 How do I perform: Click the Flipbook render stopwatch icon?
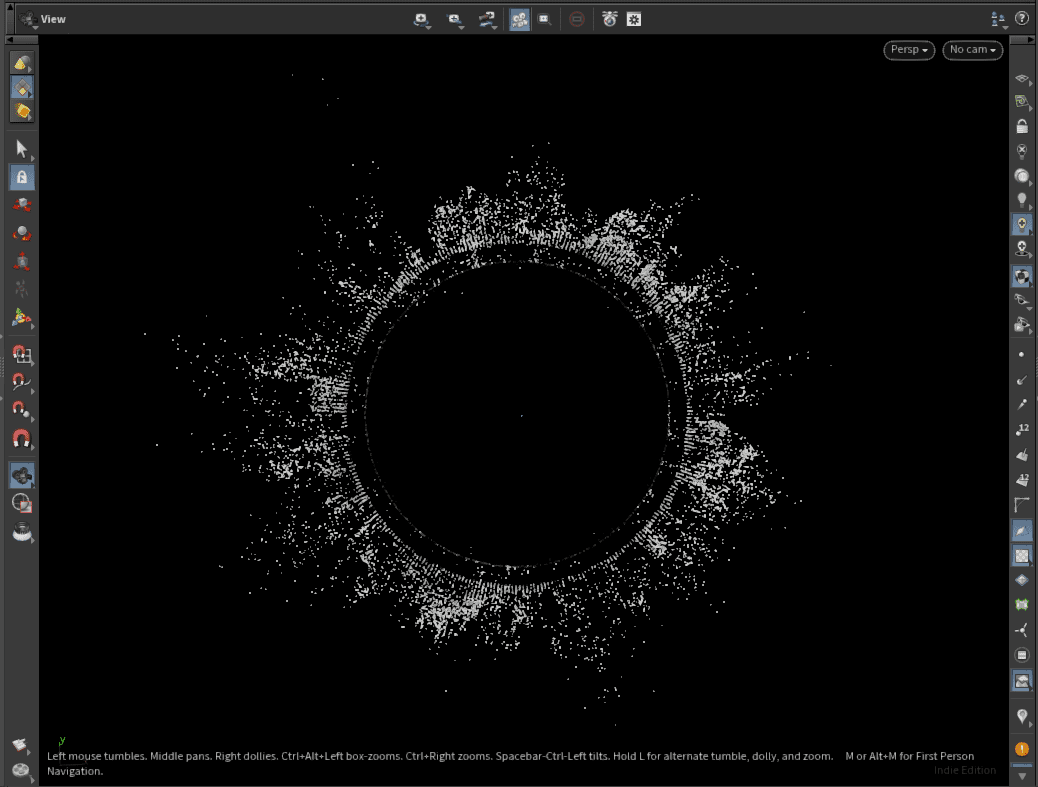point(609,19)
